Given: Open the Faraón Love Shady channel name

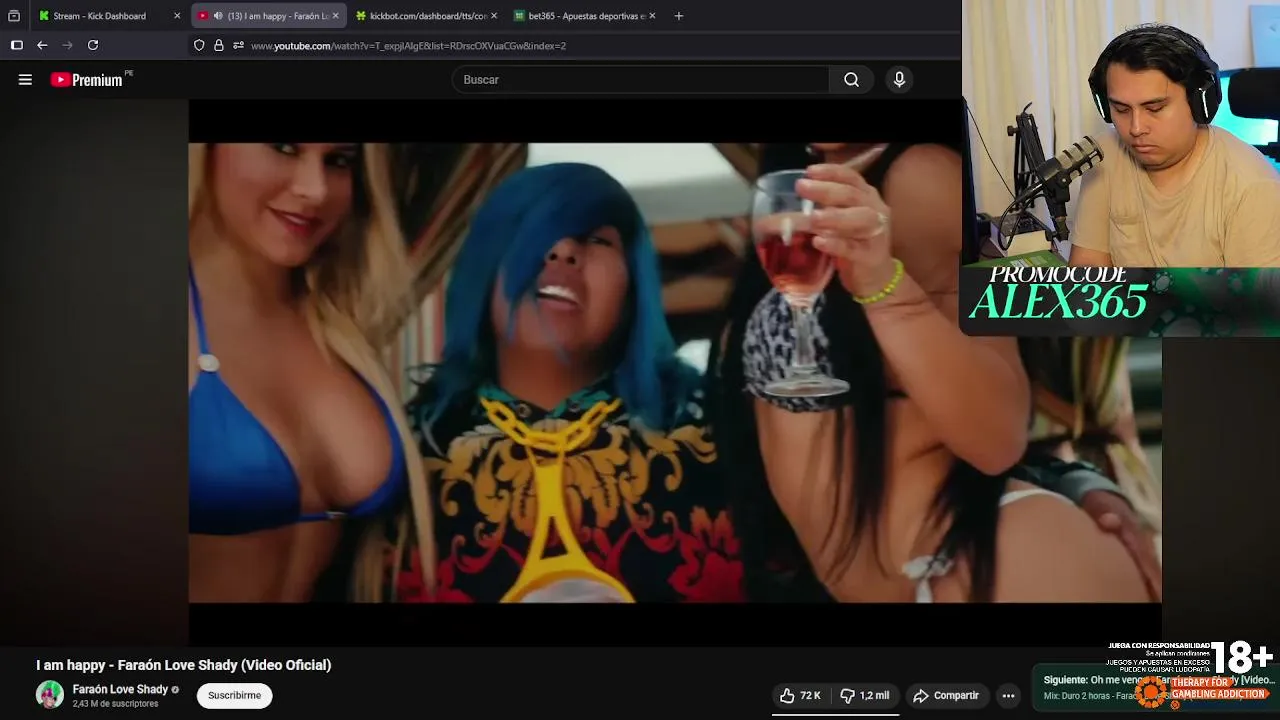Looking at the screenshot, I should [x=120, y=689].
